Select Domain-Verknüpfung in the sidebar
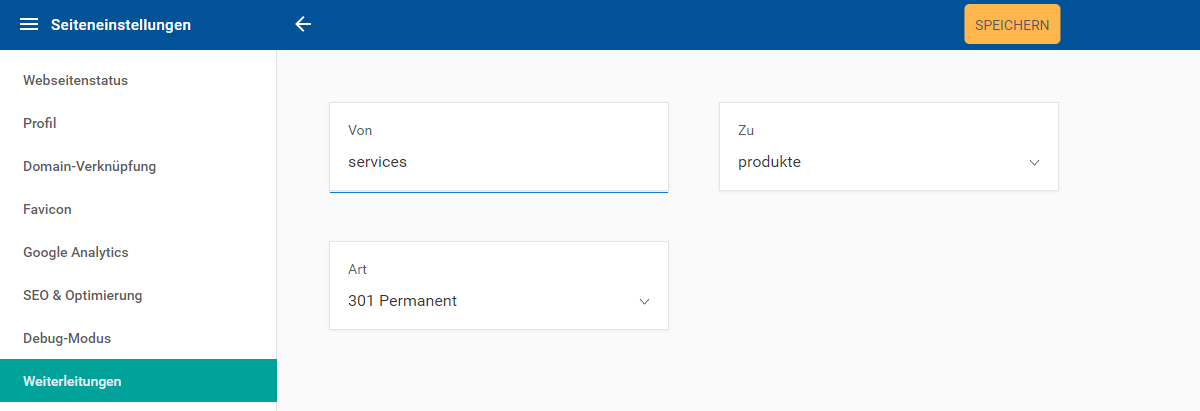Viewport: 1200px width, 411px height. click(x=90, y=166)
